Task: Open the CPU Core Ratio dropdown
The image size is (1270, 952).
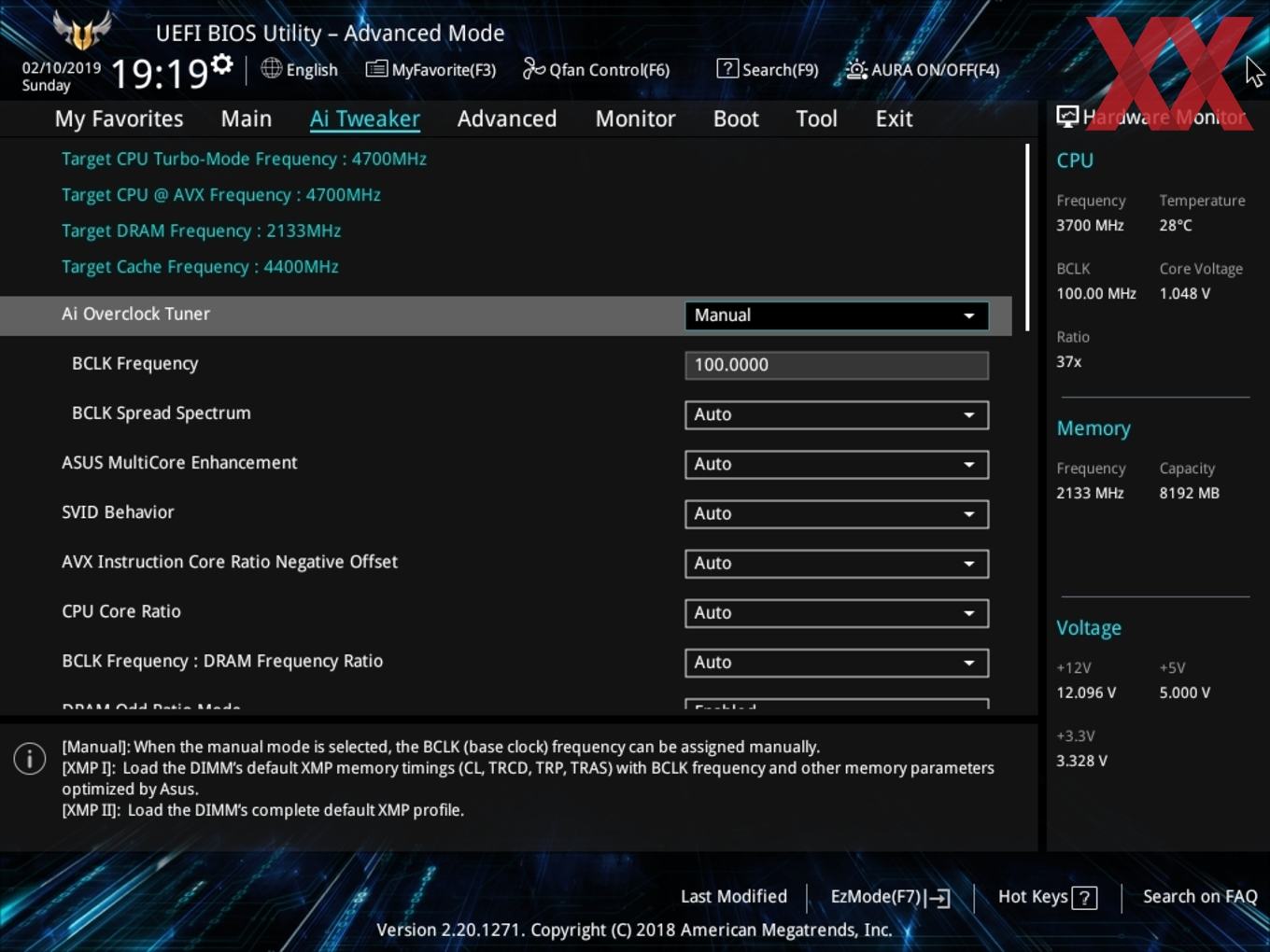Action: coord(836,612)
